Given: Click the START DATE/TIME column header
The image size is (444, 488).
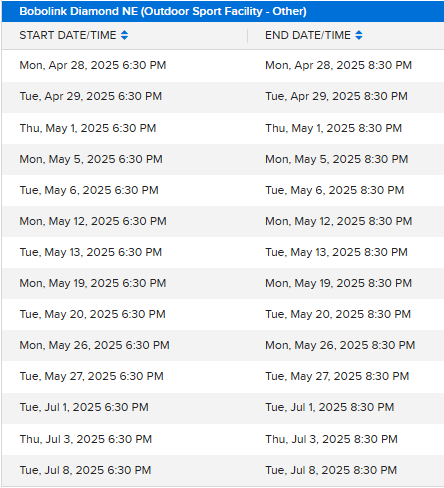Looking at the screenshot, I should pyautogui.click(x=68, y=35).
